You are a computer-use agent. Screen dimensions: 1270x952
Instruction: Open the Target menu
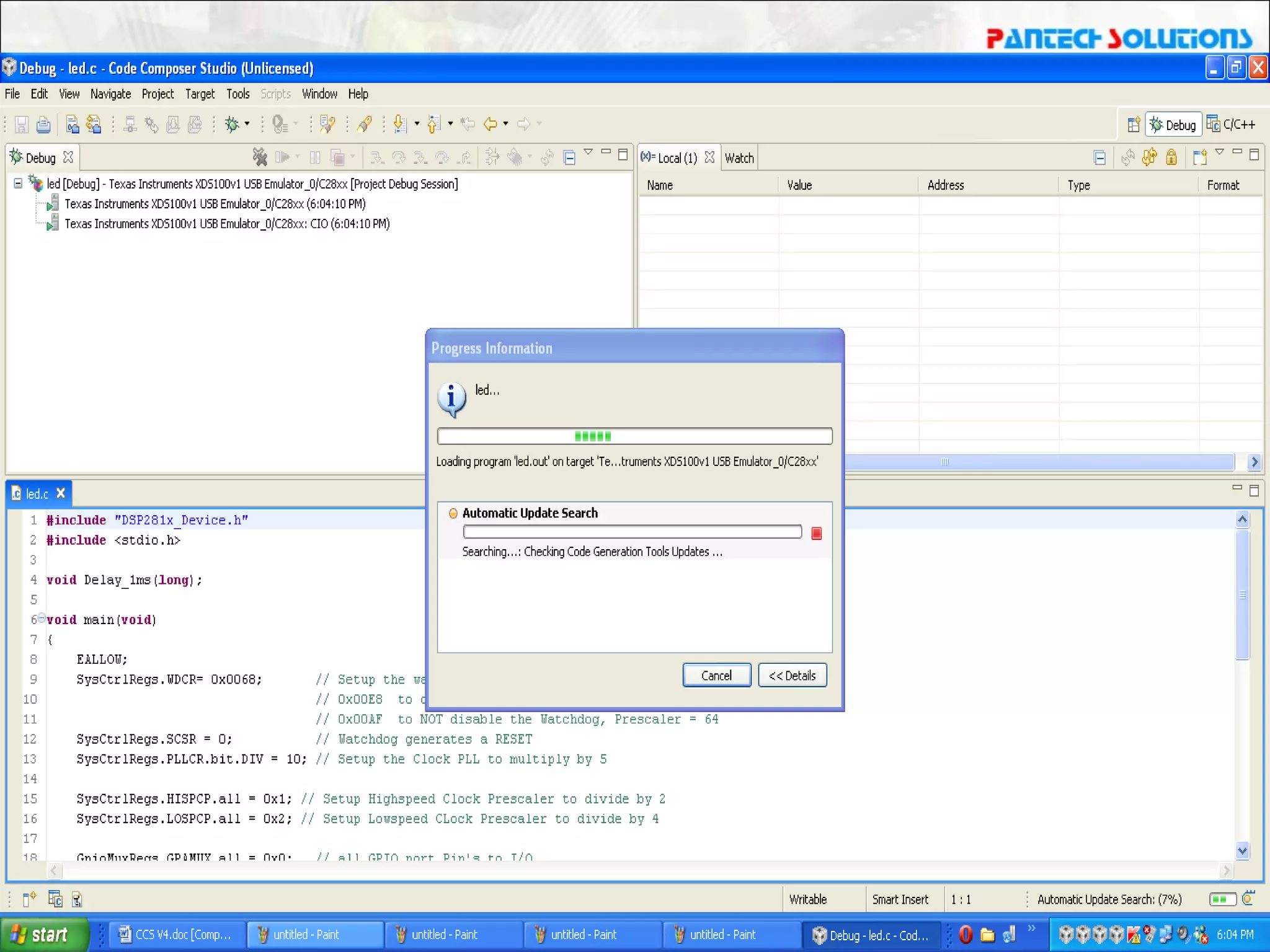(200, 94)
